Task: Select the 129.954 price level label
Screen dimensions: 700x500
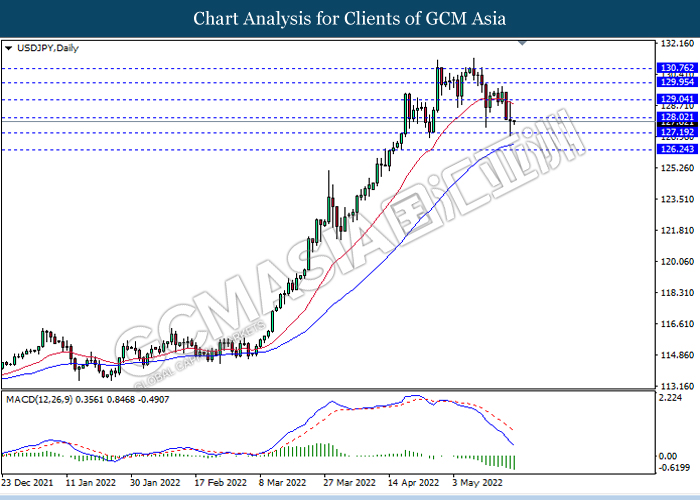Action: tap(677, 82)
